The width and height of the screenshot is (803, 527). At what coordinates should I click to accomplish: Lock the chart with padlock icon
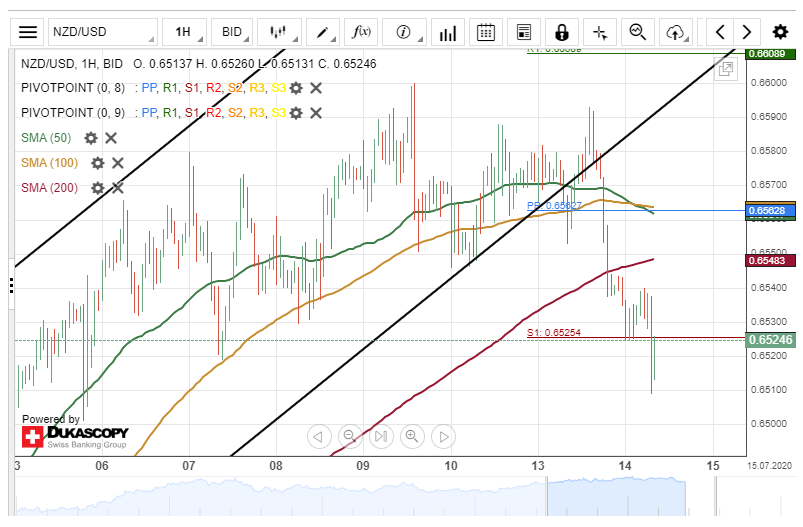[x=562, y=32]
